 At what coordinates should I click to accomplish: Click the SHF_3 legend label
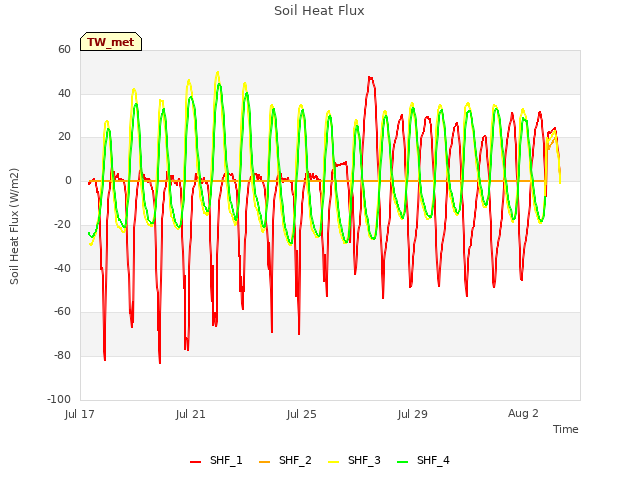pos(364,460)
